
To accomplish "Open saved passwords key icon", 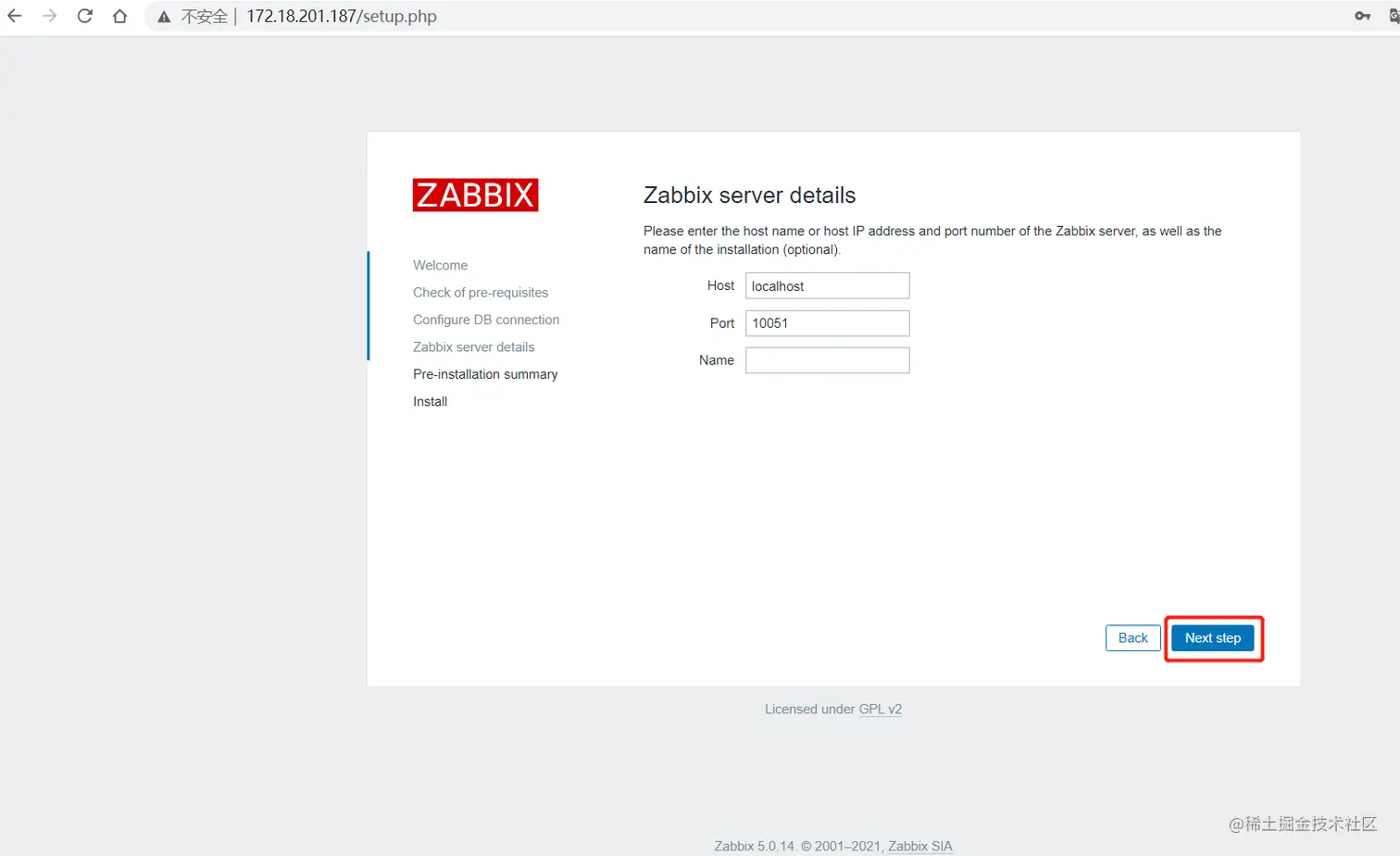I will coord(1362,16).
